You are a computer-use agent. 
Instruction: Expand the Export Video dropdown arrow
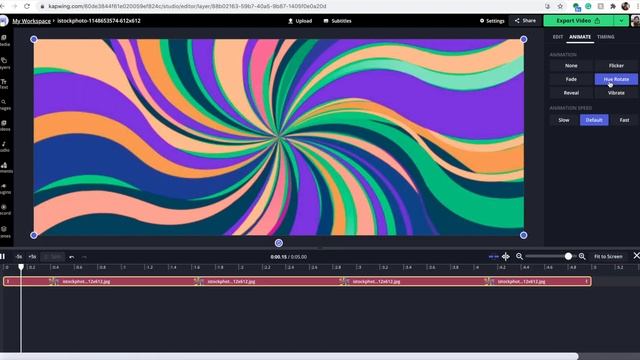pyautogui.click(x=621, y=20)
